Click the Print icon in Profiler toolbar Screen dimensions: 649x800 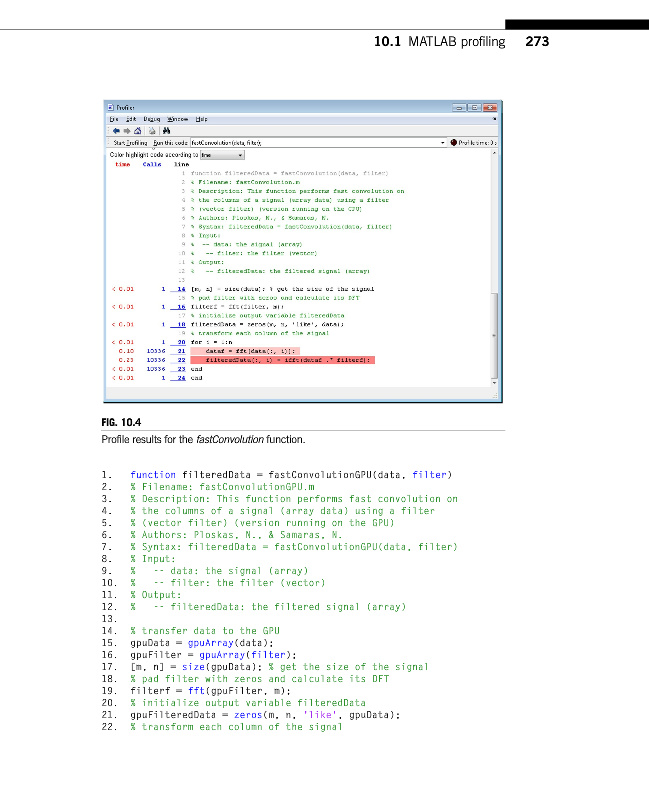click(x=151, y=130)
